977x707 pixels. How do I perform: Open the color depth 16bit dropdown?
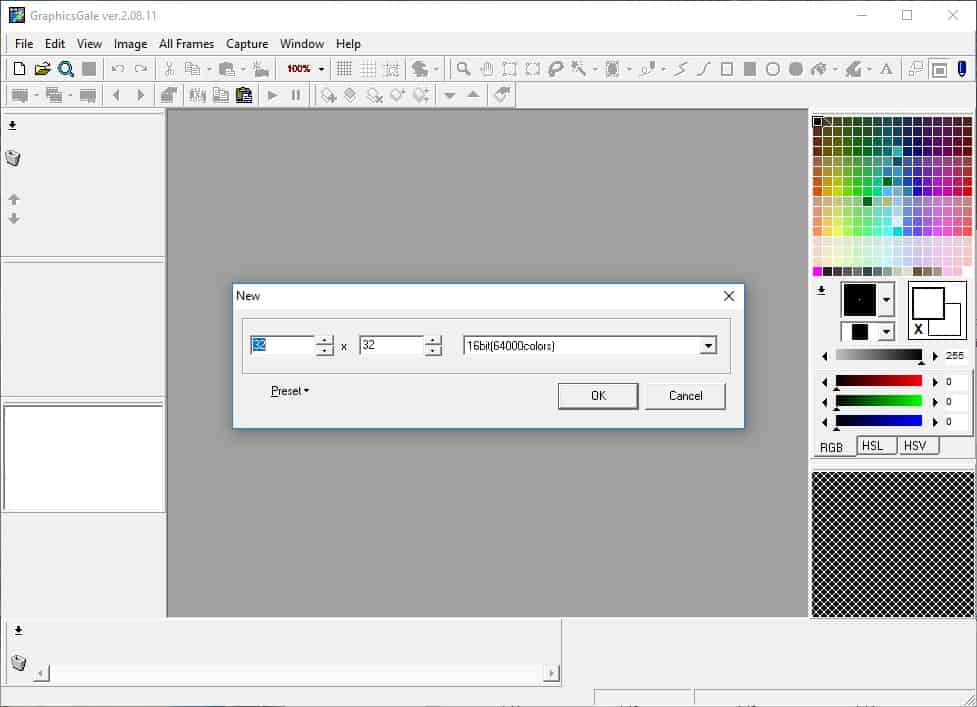click(x=708, y=346)
